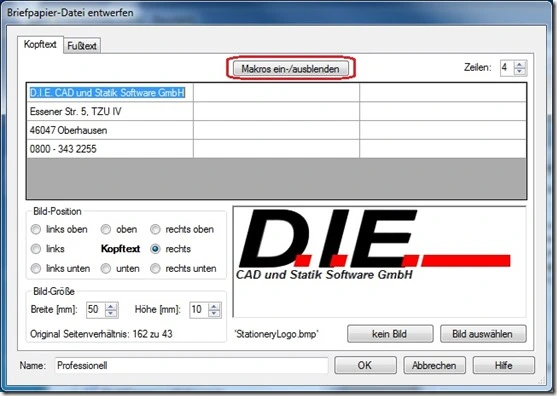The image size is (557, 396).
Task: Click empty right cell in first row
Action: pyautogui.click(x=443, y=93)
